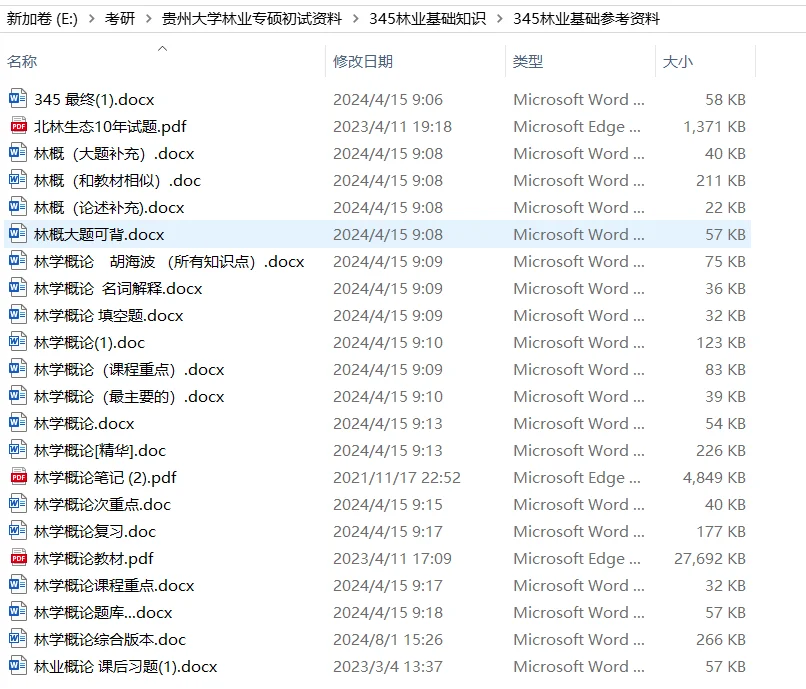Click PDF icon of 林学概论教材.pdf
806x689 pixels.
pyautogui.click(x=19, y=557)
